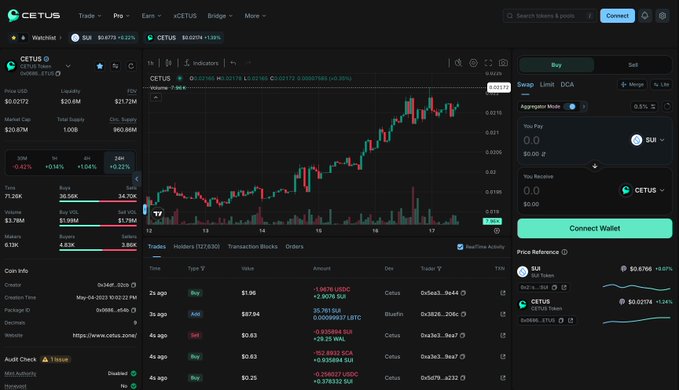Filter the watchlist by the fire icon
This screenshot has height=390, width=679.
point(23,38)
